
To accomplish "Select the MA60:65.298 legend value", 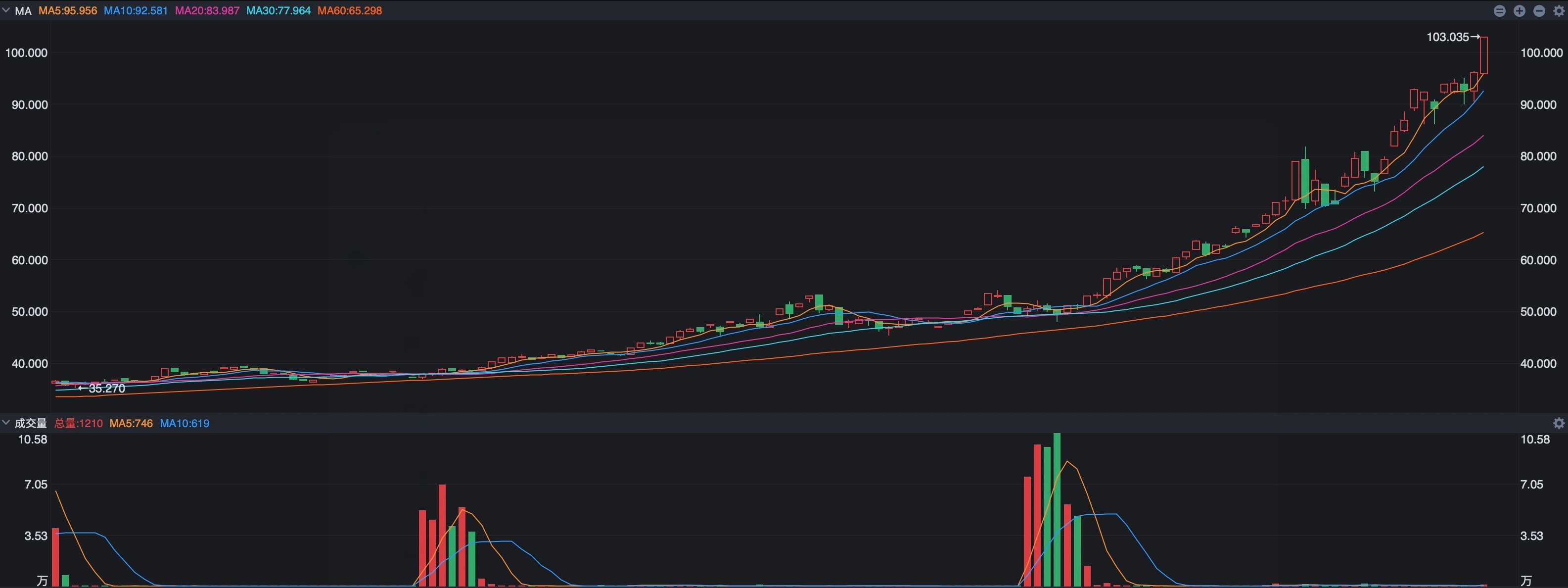I will pyautogui.click(x=349, y=11).
